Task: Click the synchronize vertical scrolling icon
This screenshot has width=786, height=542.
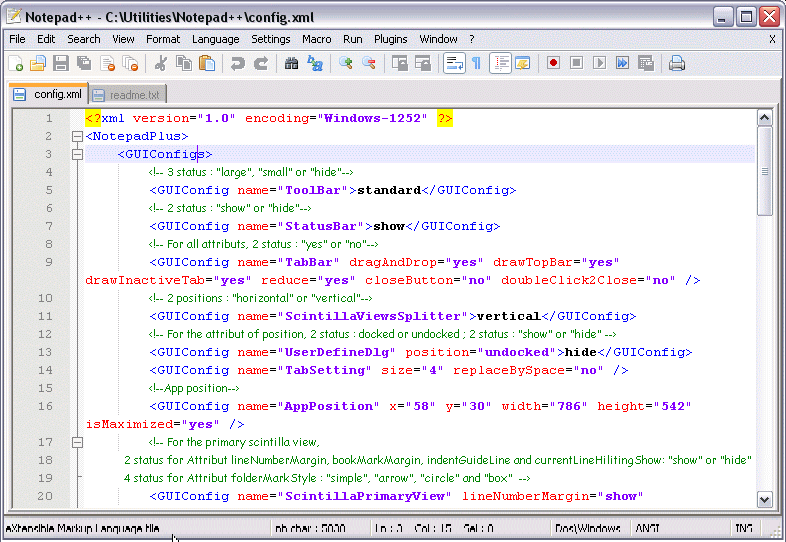Action: point(400,64)
